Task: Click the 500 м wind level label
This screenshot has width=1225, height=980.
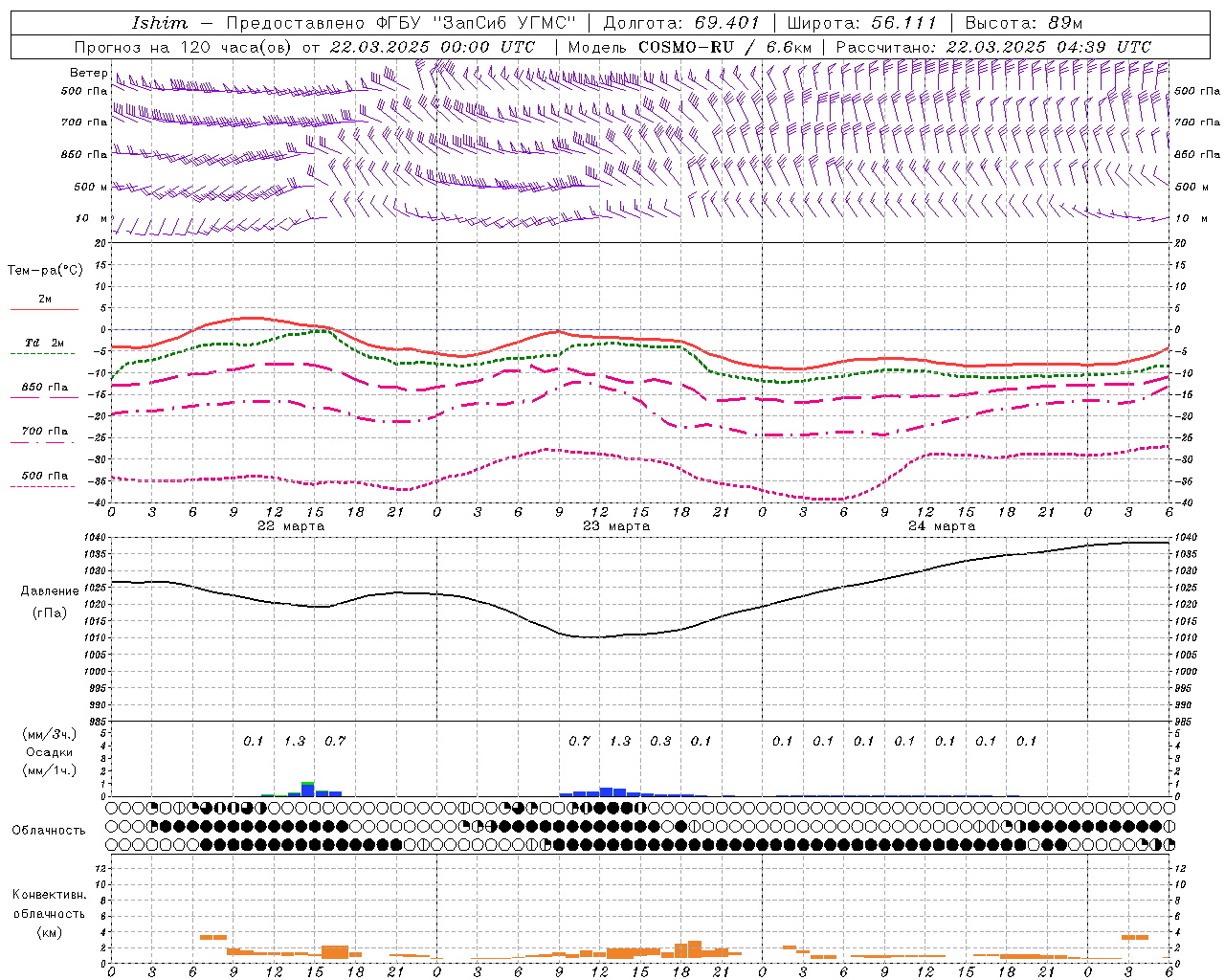Action: (x=91, y=187)
